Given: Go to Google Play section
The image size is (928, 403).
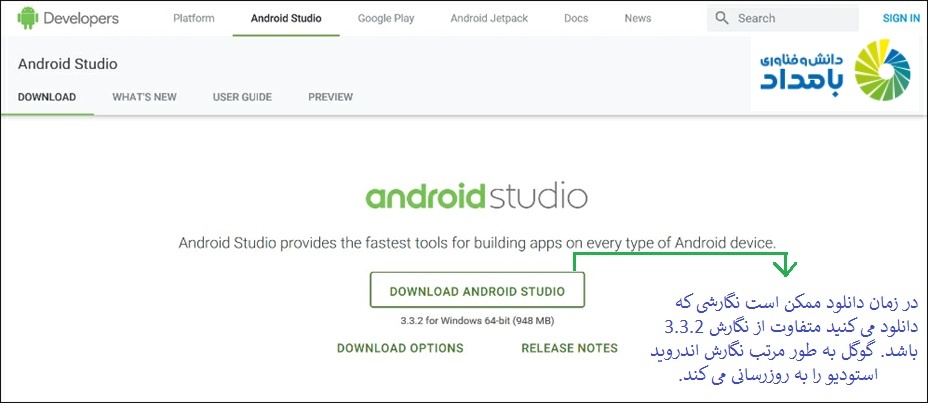Looking at the screenshot, I should pyautogui.click(x=386, y=18).
